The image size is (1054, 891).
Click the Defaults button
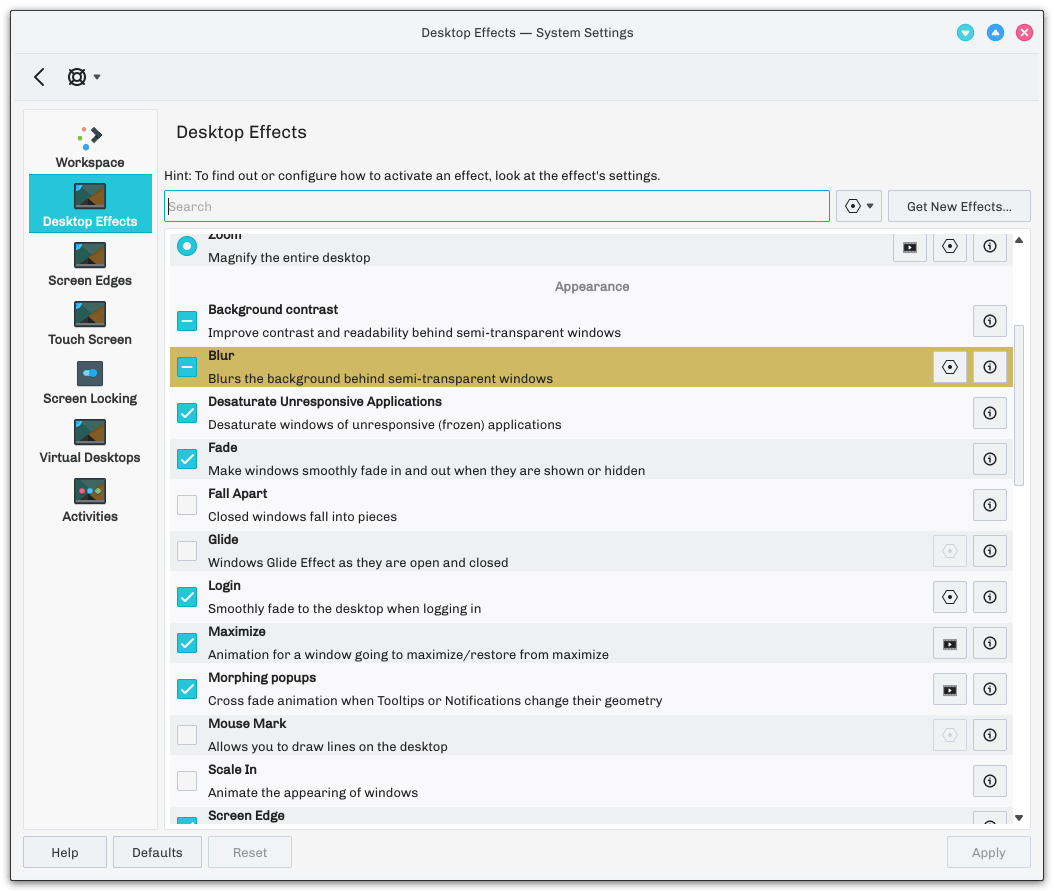[157, 852]
